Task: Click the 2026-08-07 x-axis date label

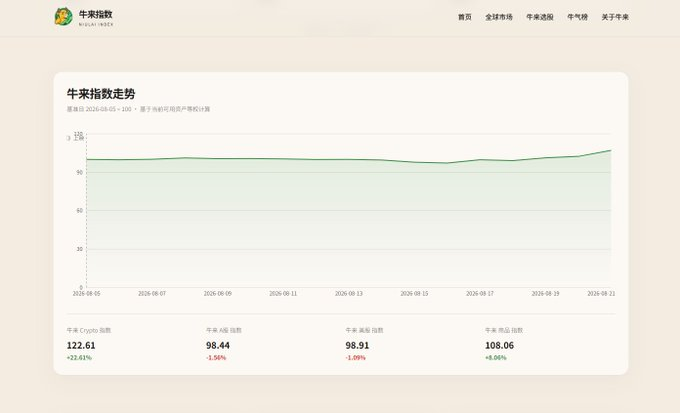Action: pos(152,294)
